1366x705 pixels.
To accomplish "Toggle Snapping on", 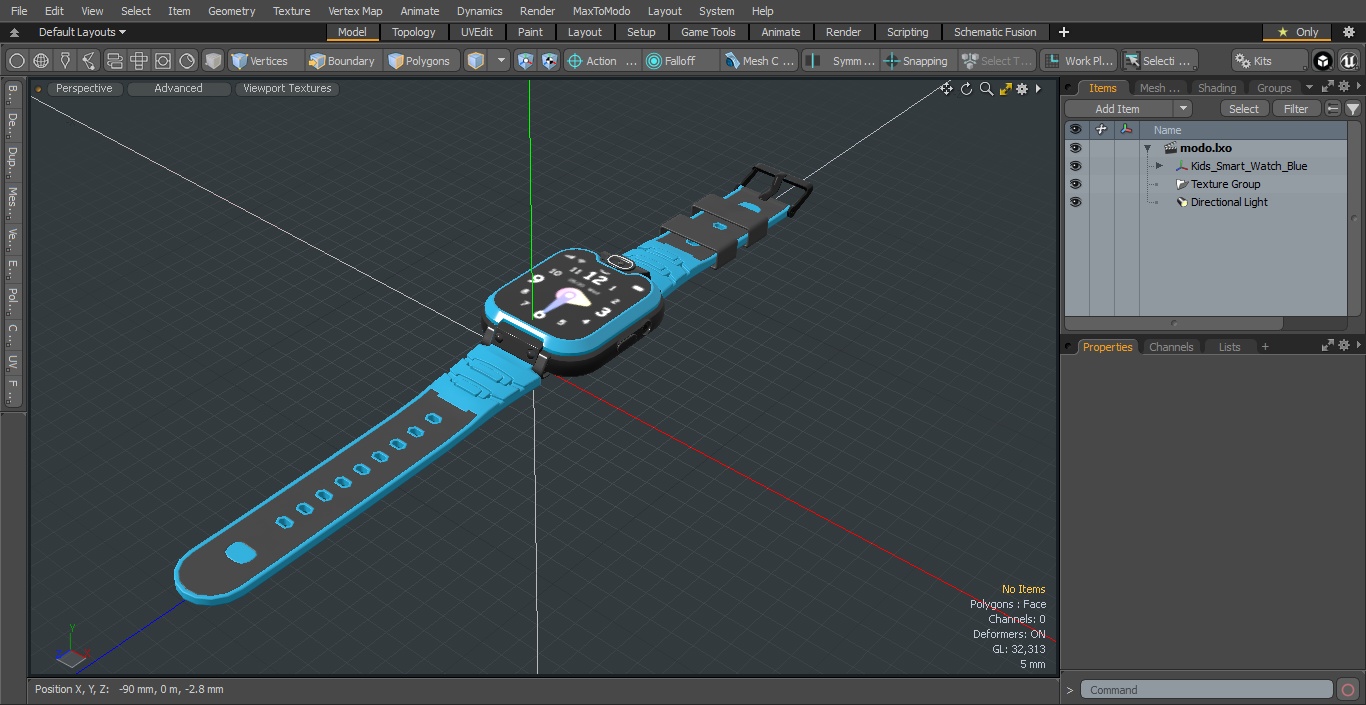I will 917,61.
